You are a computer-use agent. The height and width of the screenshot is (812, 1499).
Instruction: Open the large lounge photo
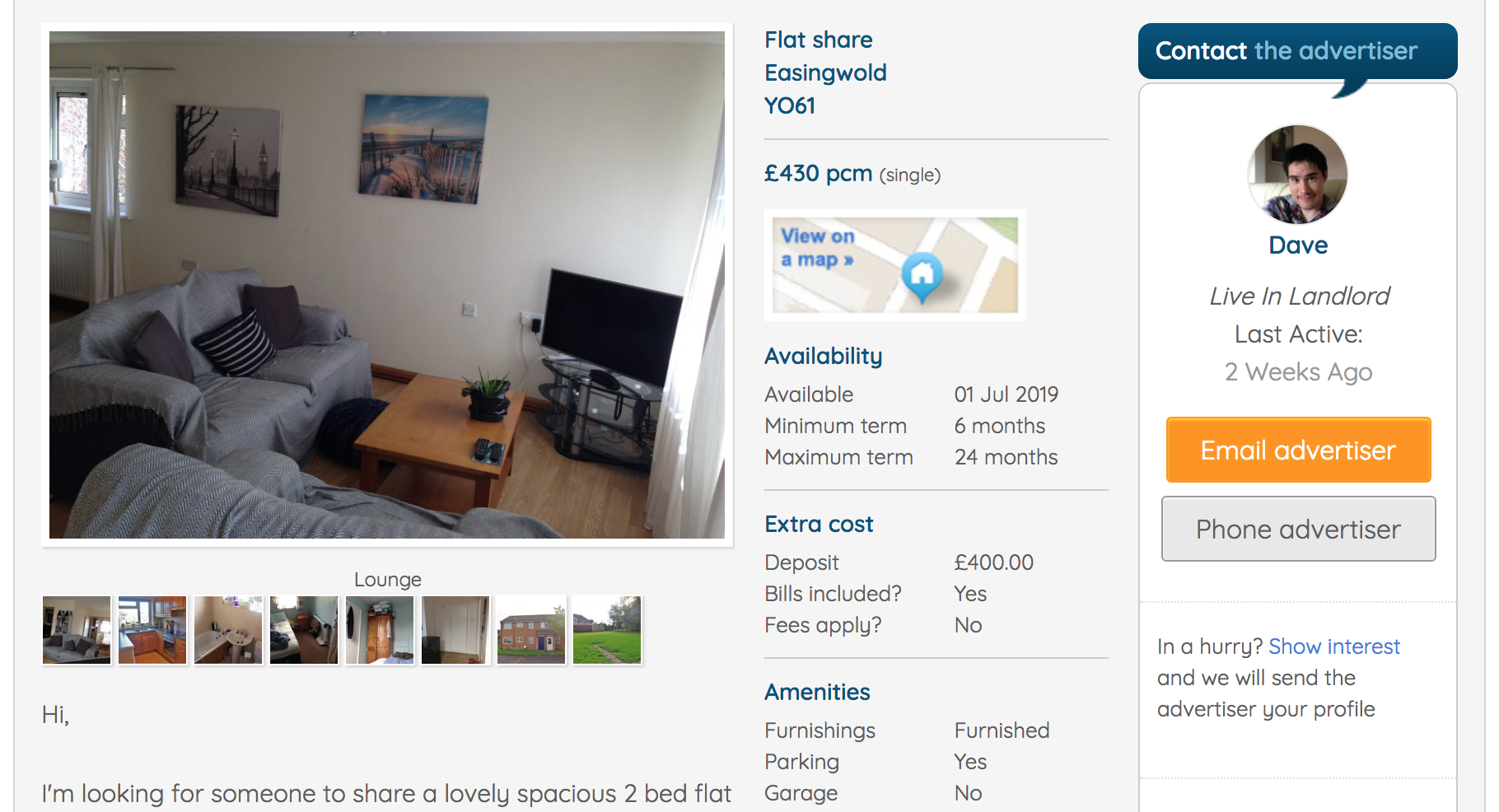pos(387,285)
